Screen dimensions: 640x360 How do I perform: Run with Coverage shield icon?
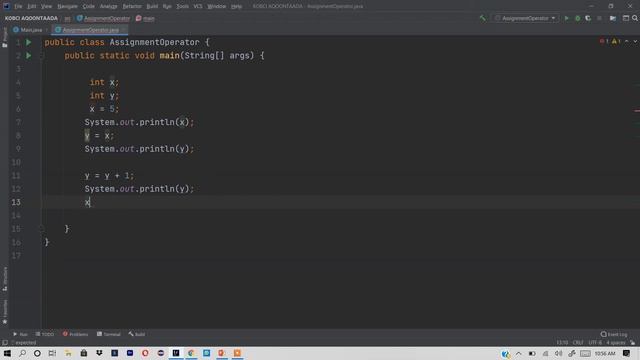[x=588, y=18]
